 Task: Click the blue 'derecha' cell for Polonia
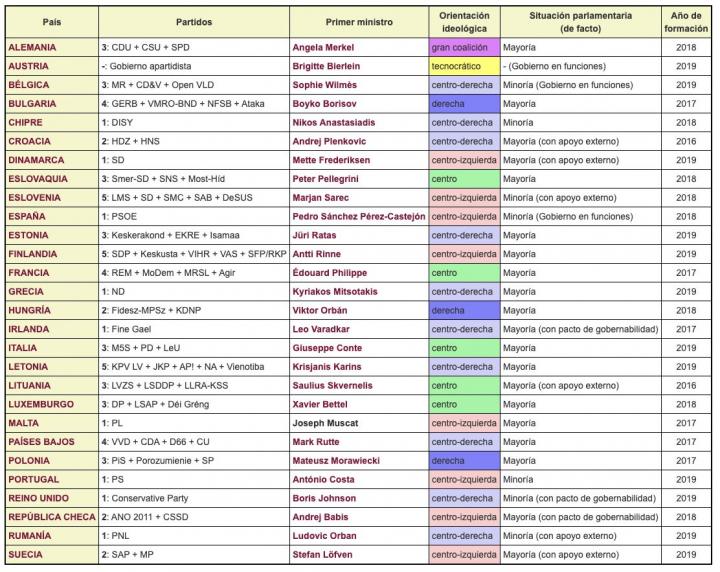(x=463, y=461)
